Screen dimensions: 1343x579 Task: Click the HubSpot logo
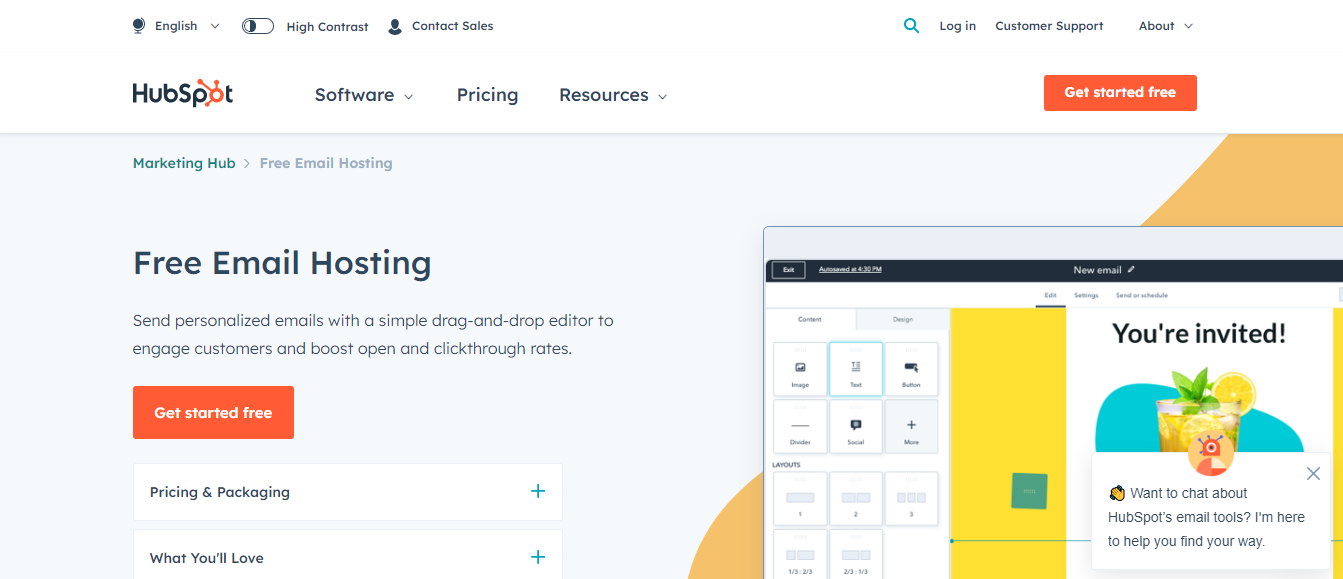tap(183, 93)
